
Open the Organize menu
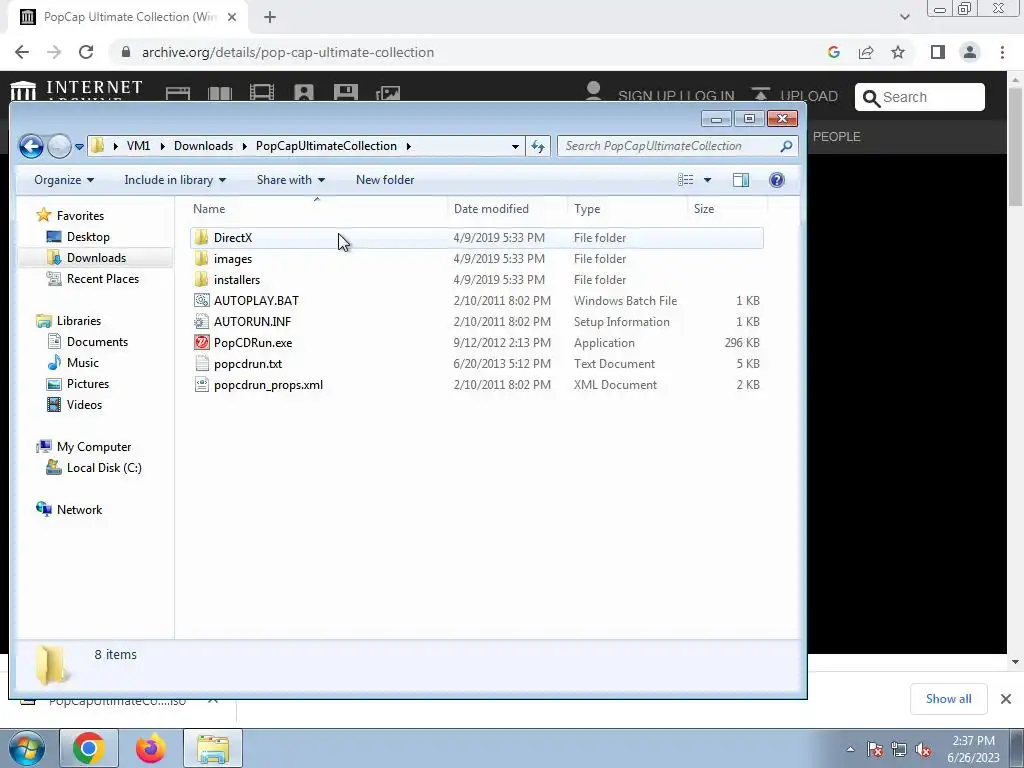coord(63,180)
